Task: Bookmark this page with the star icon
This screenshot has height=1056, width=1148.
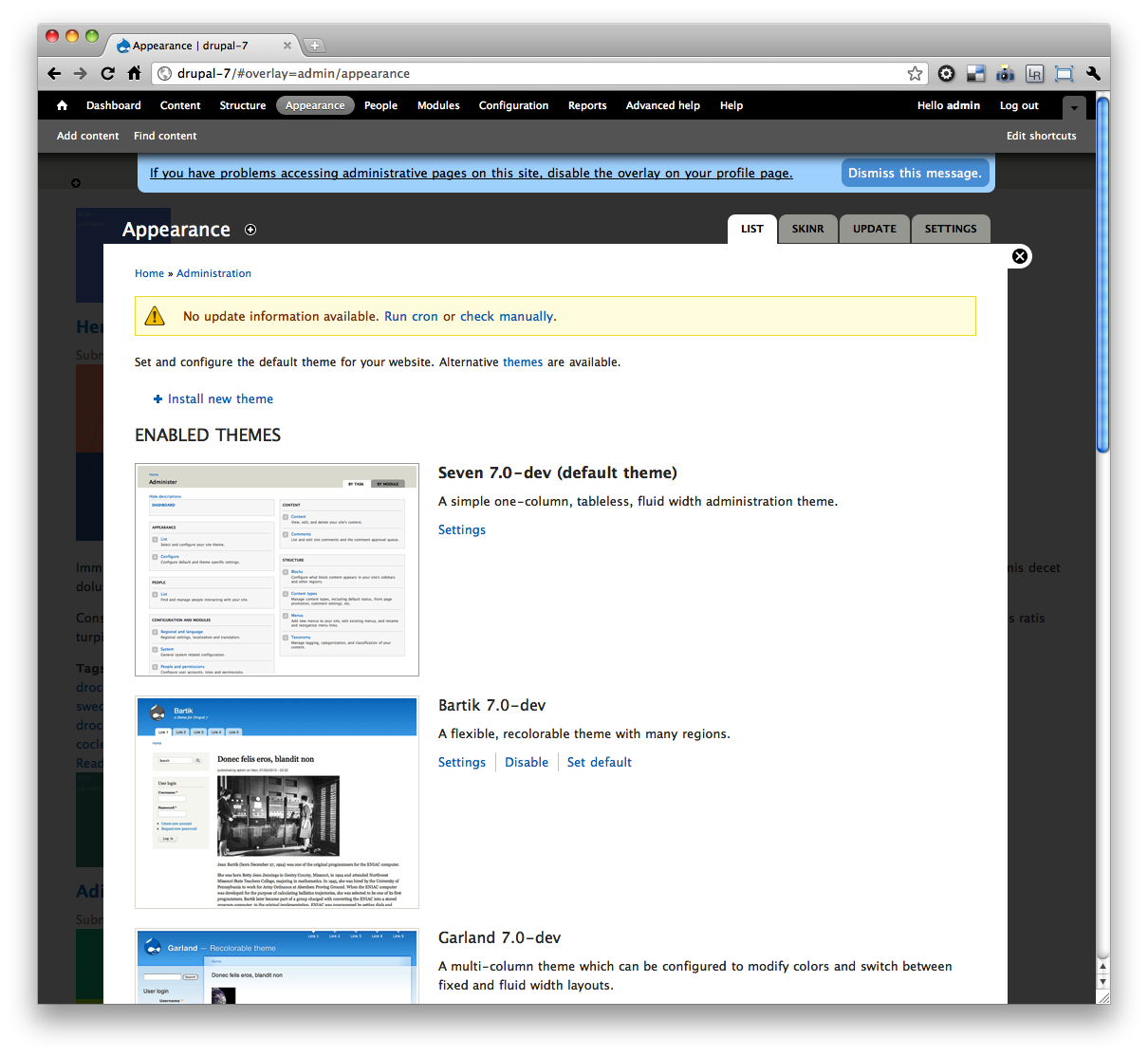Action: tap(914, 73)
